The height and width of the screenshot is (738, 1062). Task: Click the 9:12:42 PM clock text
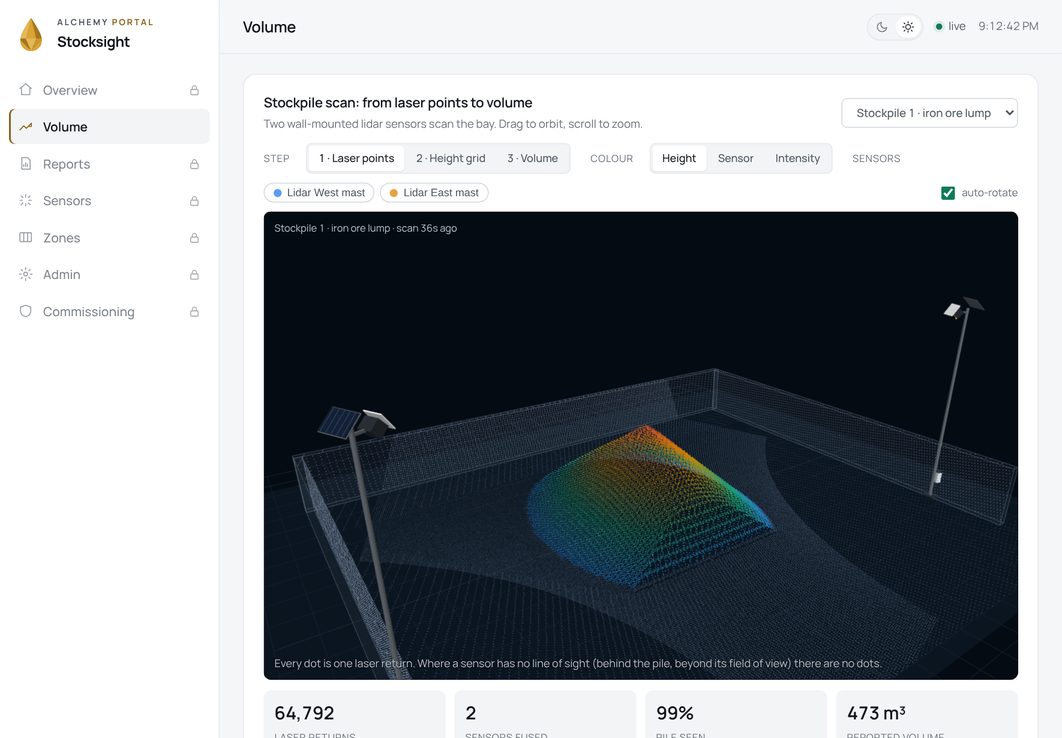click(1008, 26)
